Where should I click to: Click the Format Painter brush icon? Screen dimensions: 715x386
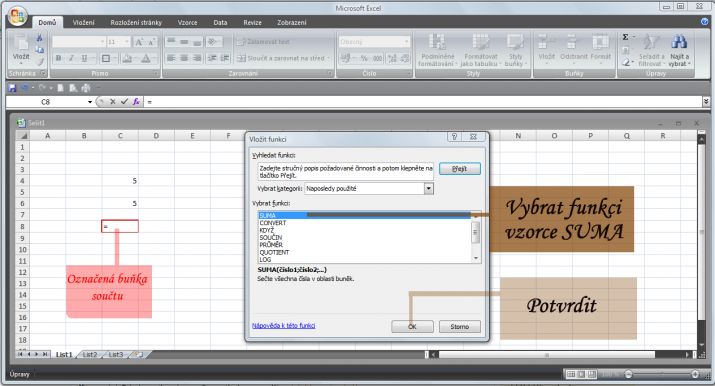40,62
